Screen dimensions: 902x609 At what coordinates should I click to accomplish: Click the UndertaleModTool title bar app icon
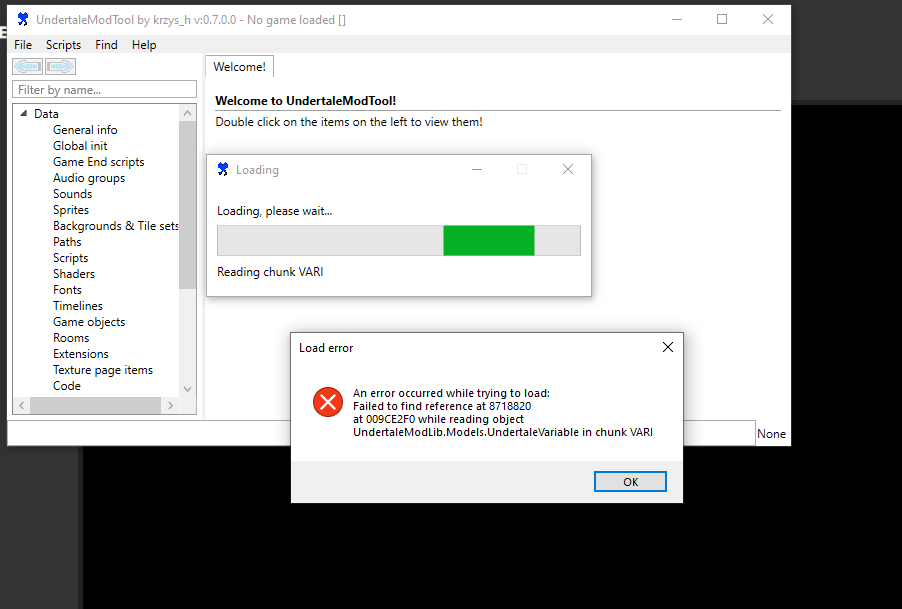coord(22,20)
